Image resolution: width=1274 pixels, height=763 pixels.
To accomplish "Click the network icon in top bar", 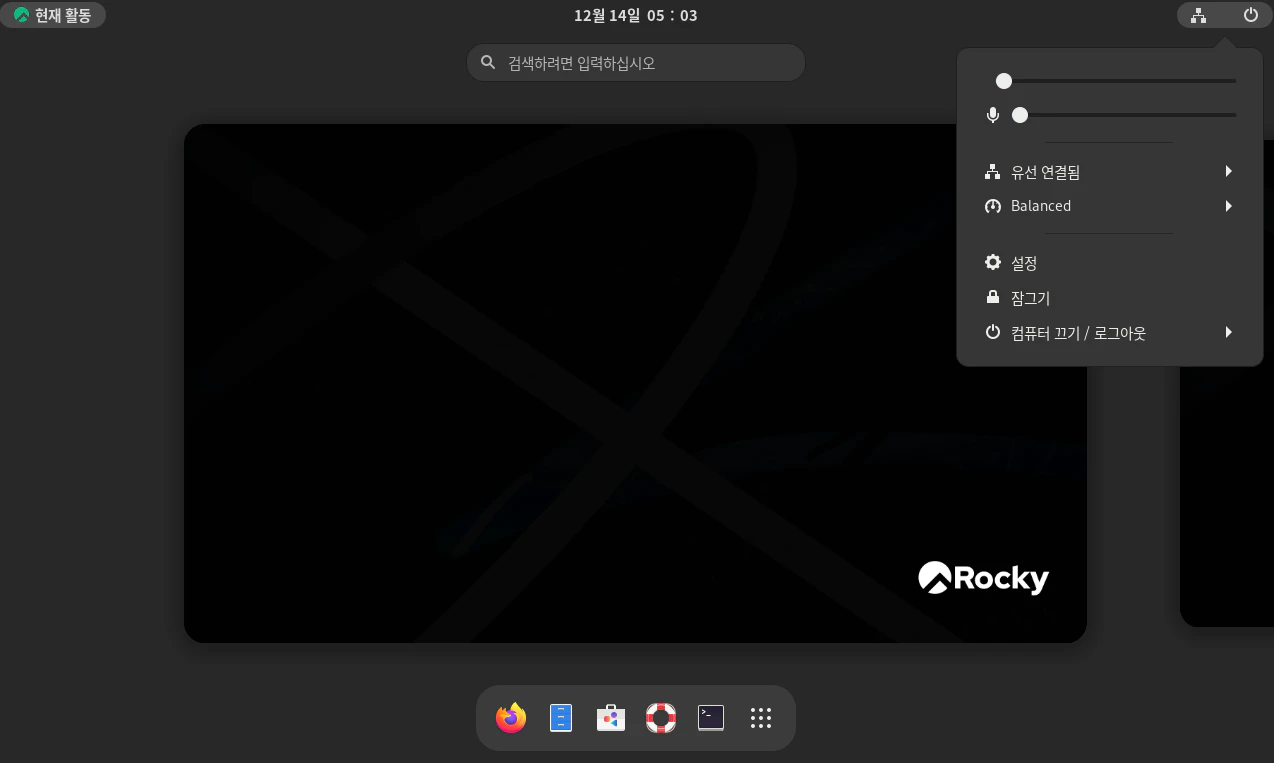I will click(1198, 15).
